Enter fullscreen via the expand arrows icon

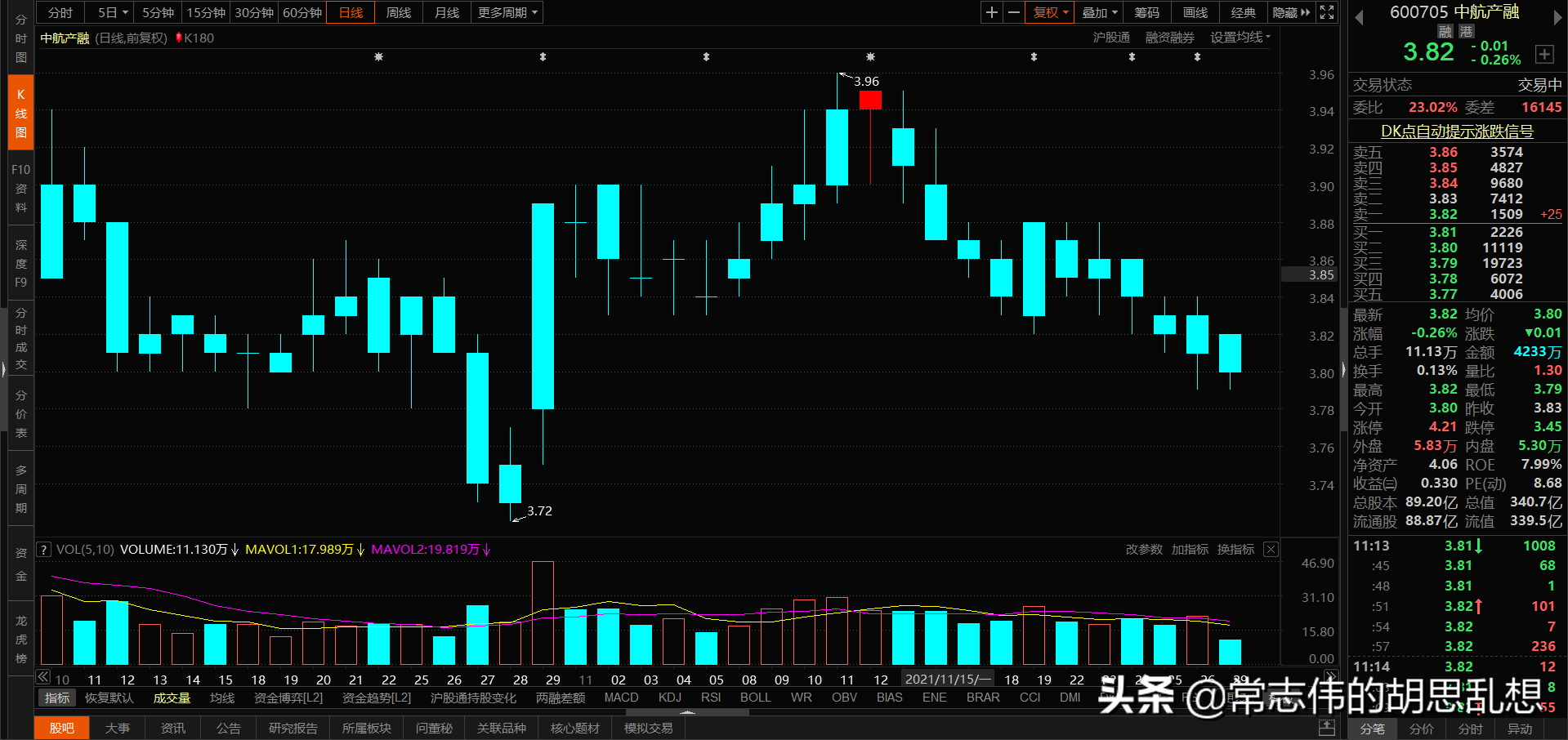tap(1326, 12)
